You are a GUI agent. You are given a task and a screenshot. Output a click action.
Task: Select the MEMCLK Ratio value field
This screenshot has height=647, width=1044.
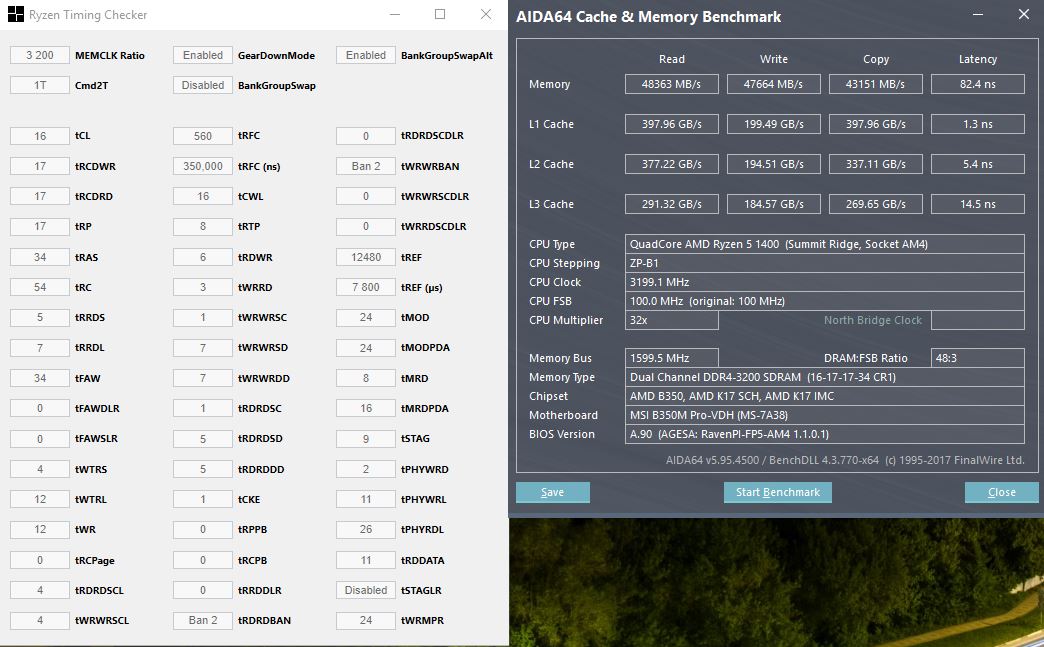pyautogui.click(x=40, y=55)
